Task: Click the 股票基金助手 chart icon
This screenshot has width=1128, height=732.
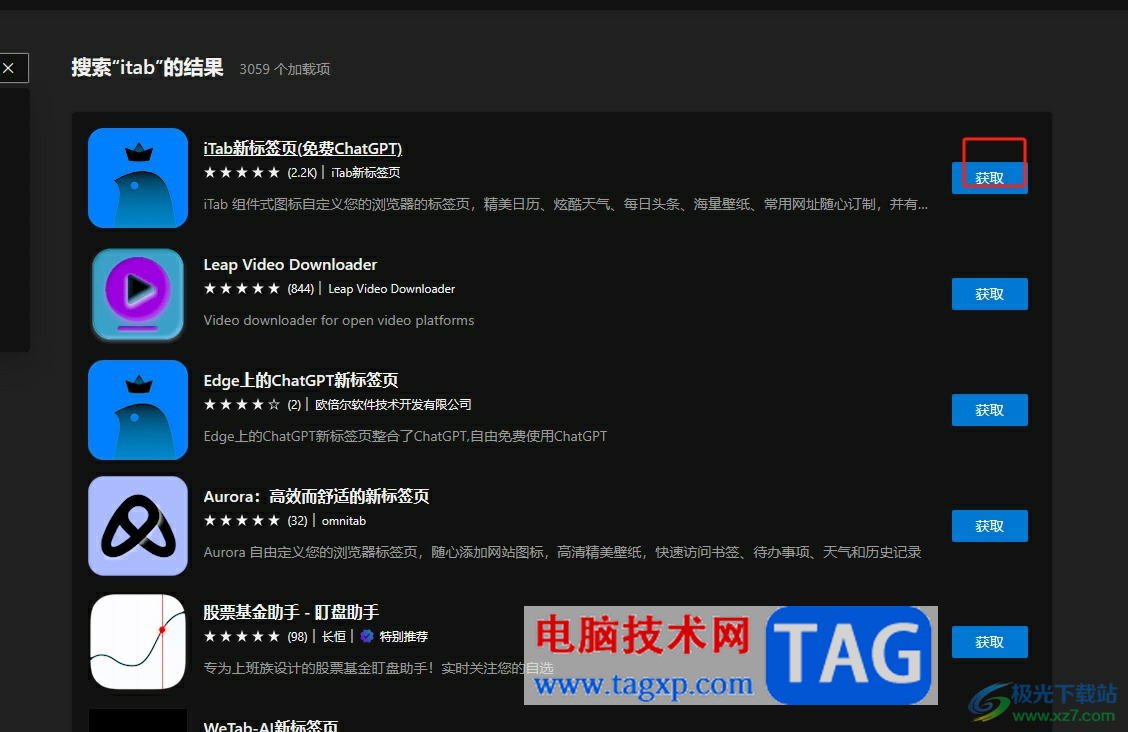Action: click(x=138, y=641)
